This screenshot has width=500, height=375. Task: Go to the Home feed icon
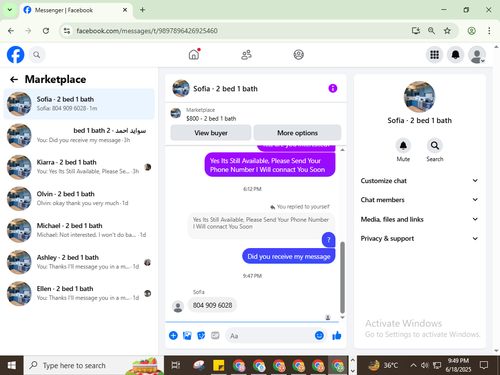[x=194, y=54]
